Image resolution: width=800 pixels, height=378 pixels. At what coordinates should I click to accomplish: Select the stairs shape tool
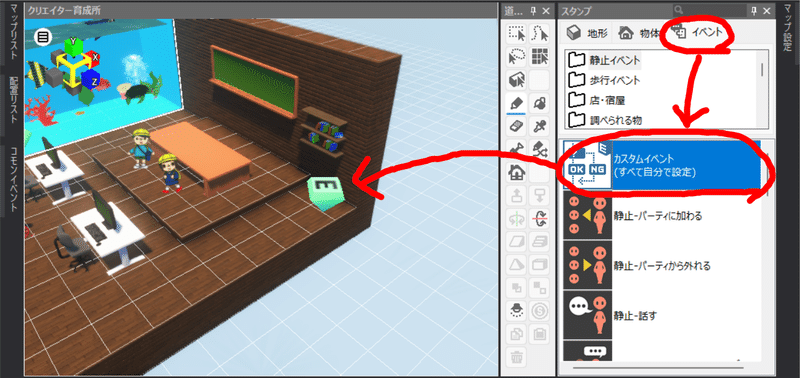pos(539,242)
